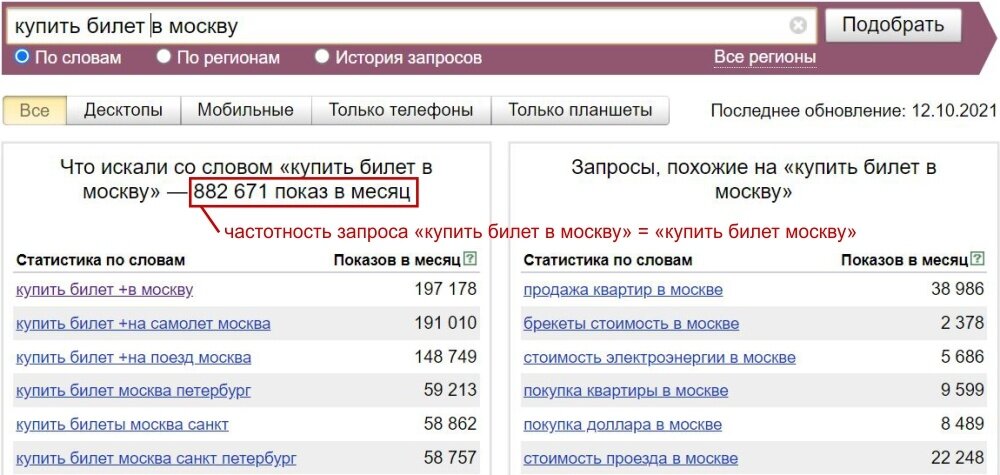The image size is (1000, 475).
Task: Clear the search query with the X icon
Action: [798, 26]
